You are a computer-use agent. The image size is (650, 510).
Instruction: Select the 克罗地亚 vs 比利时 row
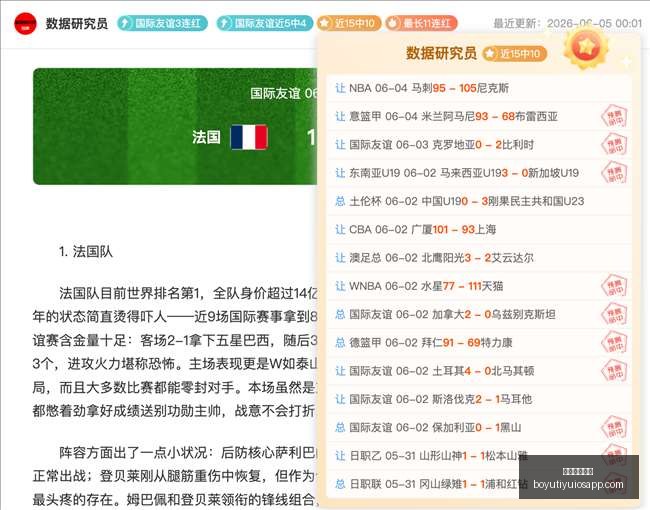(479, 145)
